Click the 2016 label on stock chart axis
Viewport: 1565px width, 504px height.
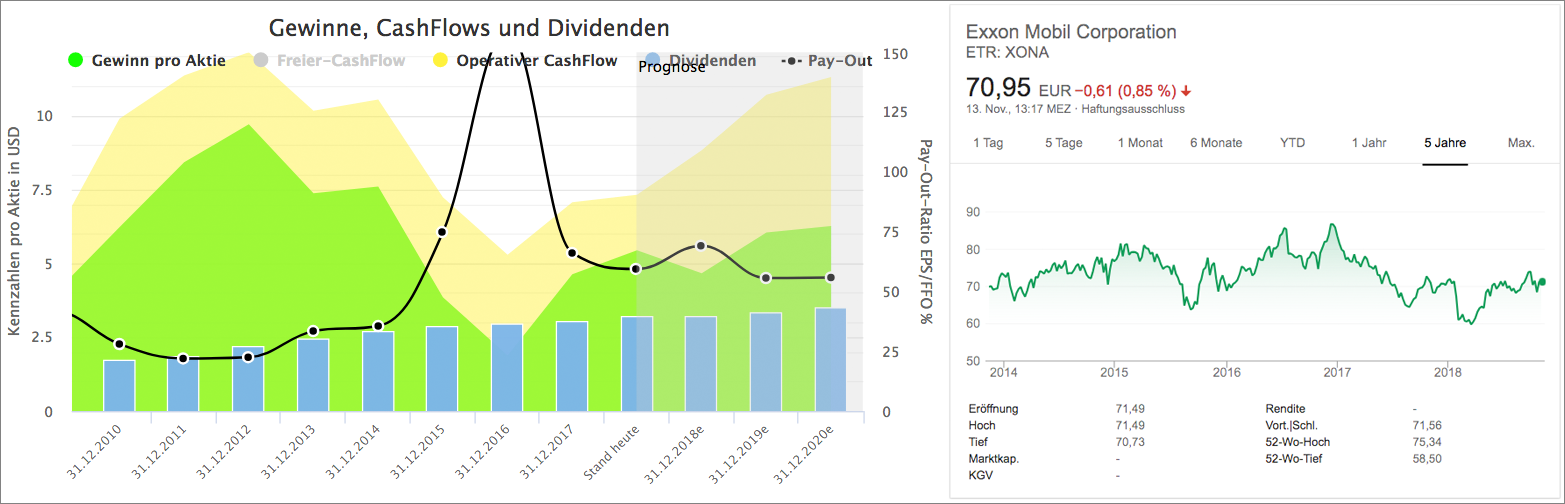(1226, 372)
